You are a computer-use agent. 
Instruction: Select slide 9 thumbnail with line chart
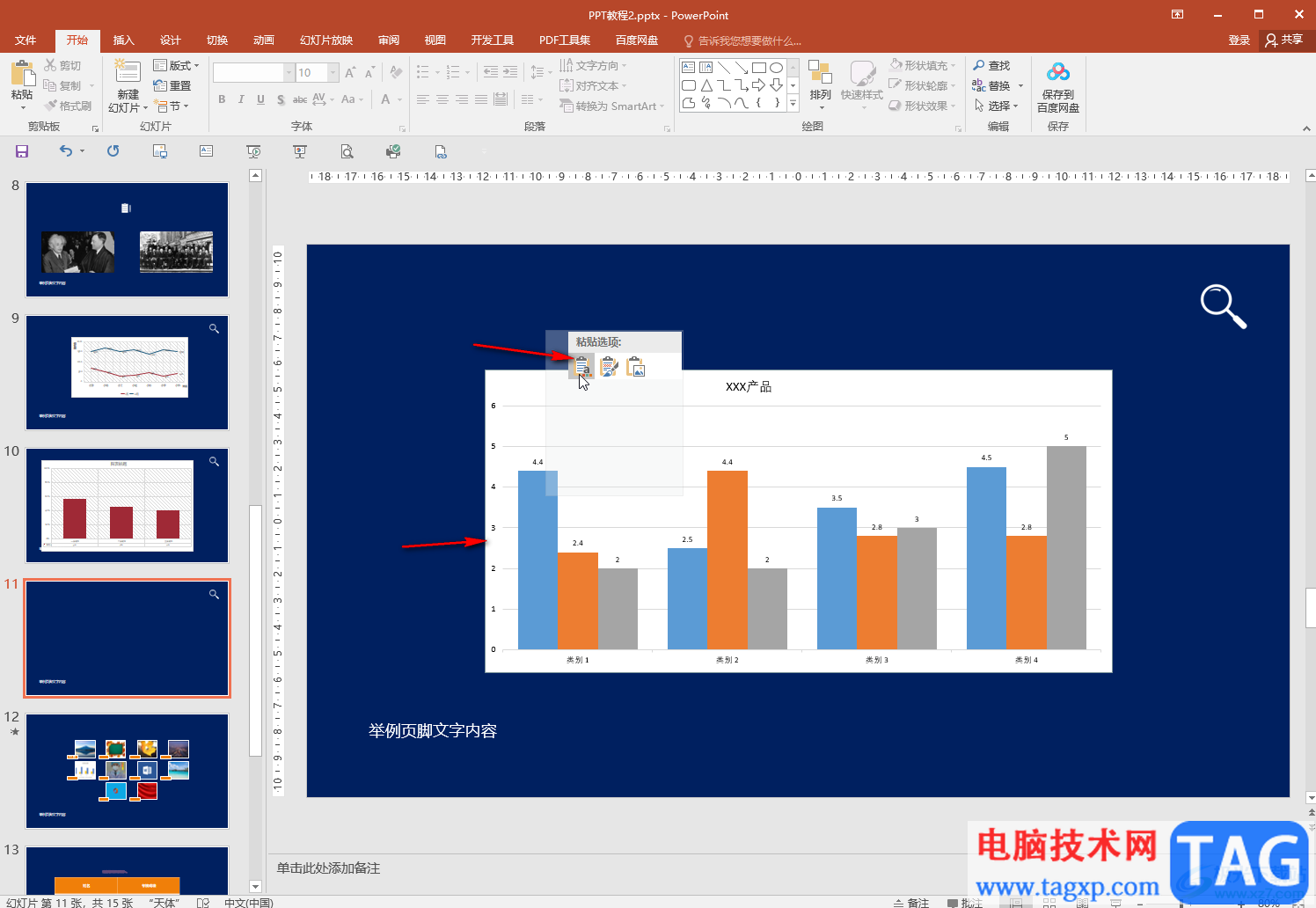128,372
